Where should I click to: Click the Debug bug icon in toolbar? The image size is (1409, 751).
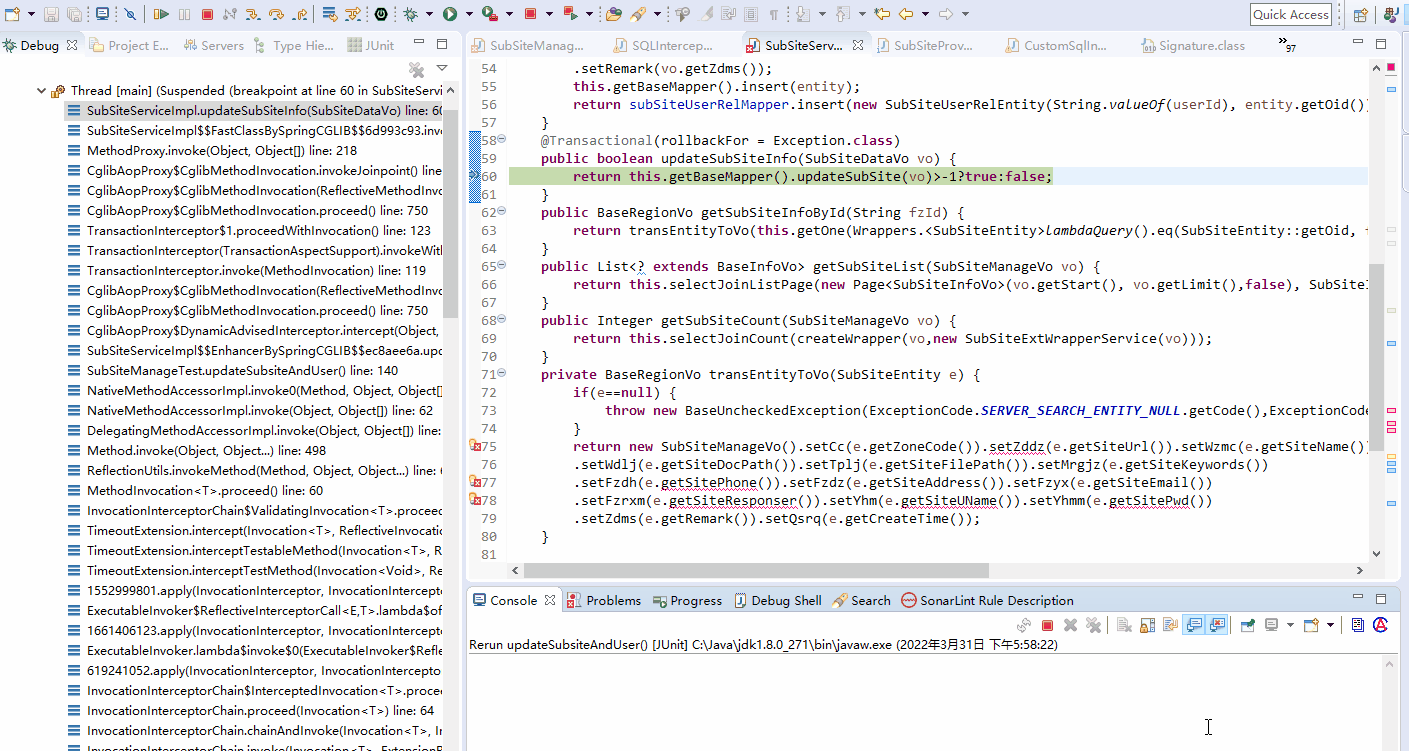click(x=410, y=14)
